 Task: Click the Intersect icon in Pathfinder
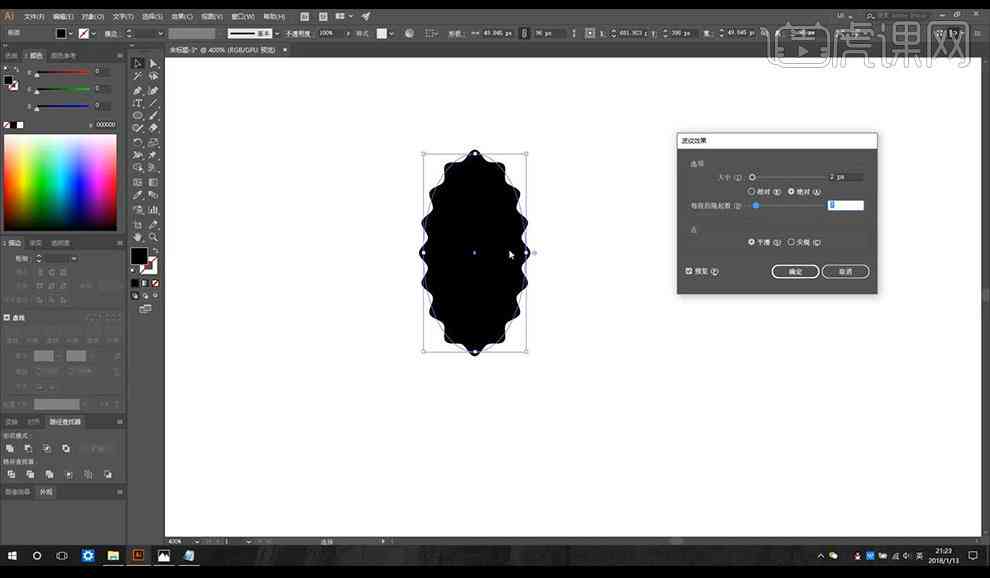tap(47, 449)
